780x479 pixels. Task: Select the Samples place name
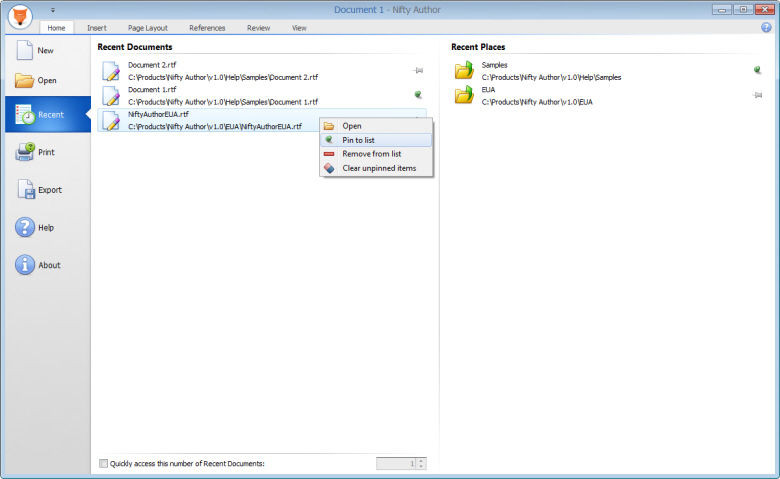coord(494,65)
